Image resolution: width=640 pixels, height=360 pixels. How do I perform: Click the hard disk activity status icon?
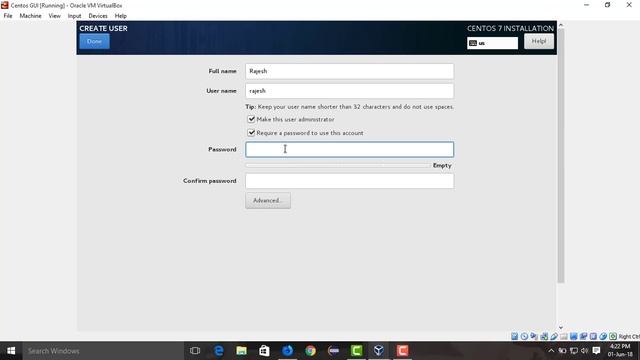pos(515,336)
